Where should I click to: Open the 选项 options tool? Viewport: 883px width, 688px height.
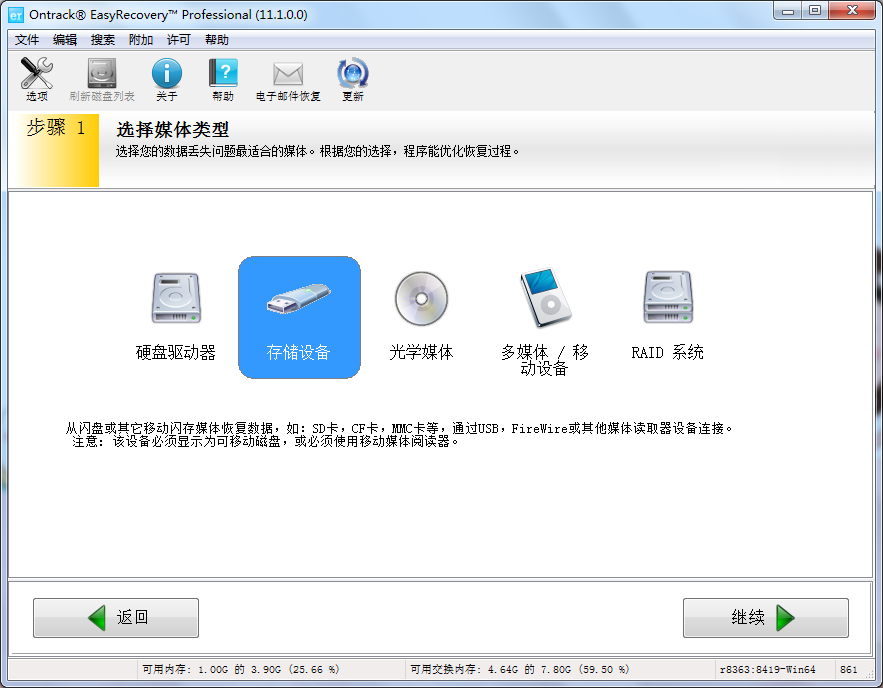coord(37,79)
